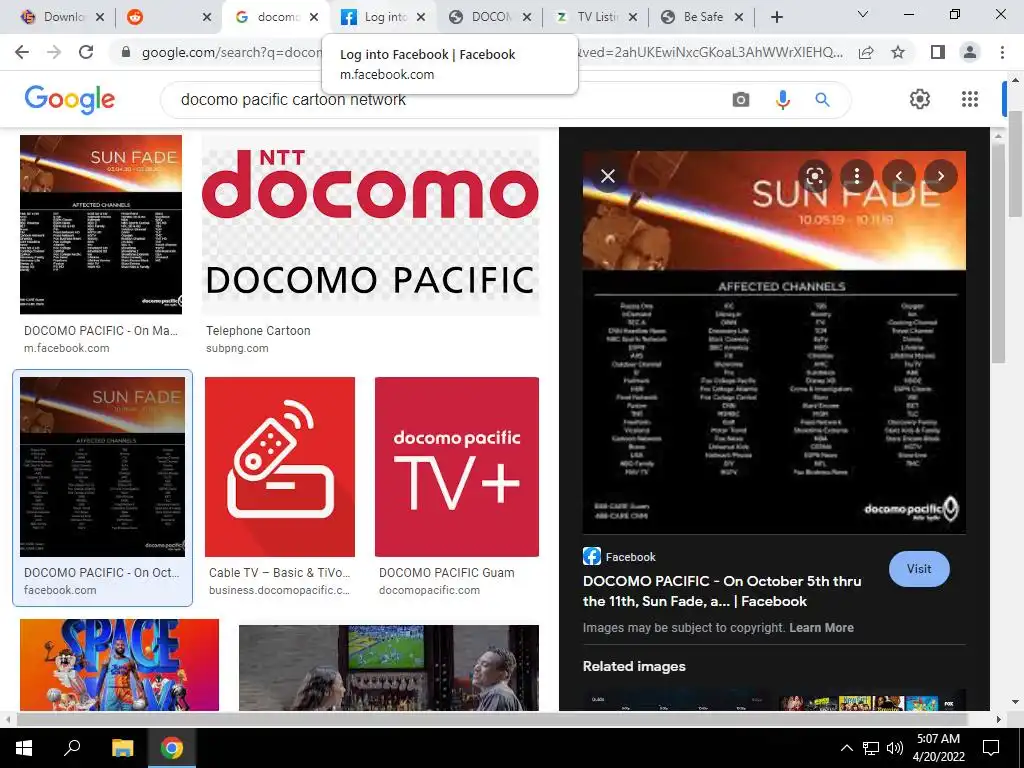Screen dimensions: 1024x768
Task: Open Windows taskbar search
Action: coord(72,748)
